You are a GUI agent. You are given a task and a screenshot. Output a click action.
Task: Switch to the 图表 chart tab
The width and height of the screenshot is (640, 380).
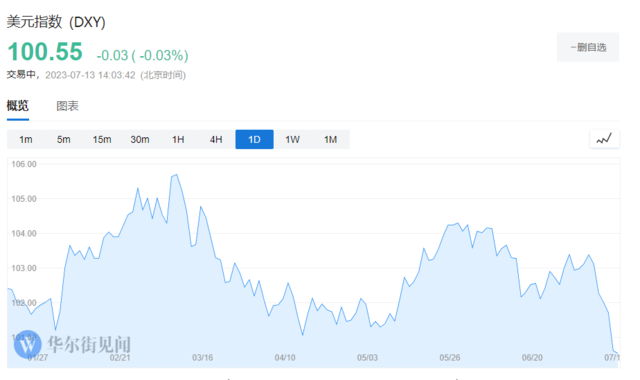click(67, 106)
